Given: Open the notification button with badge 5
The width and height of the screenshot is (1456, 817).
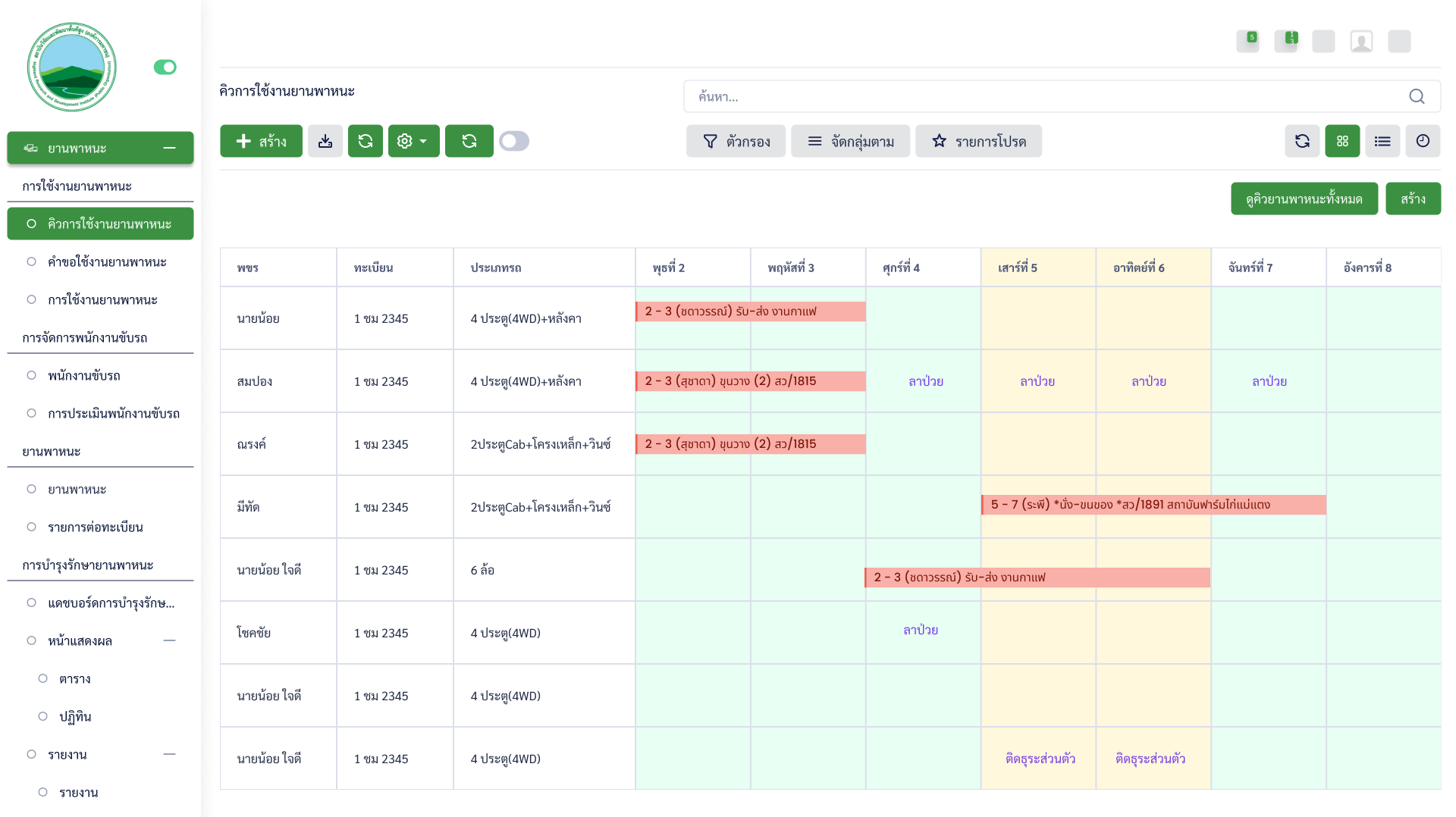Looking at the screenshot, I should (x=1247, y=41).
